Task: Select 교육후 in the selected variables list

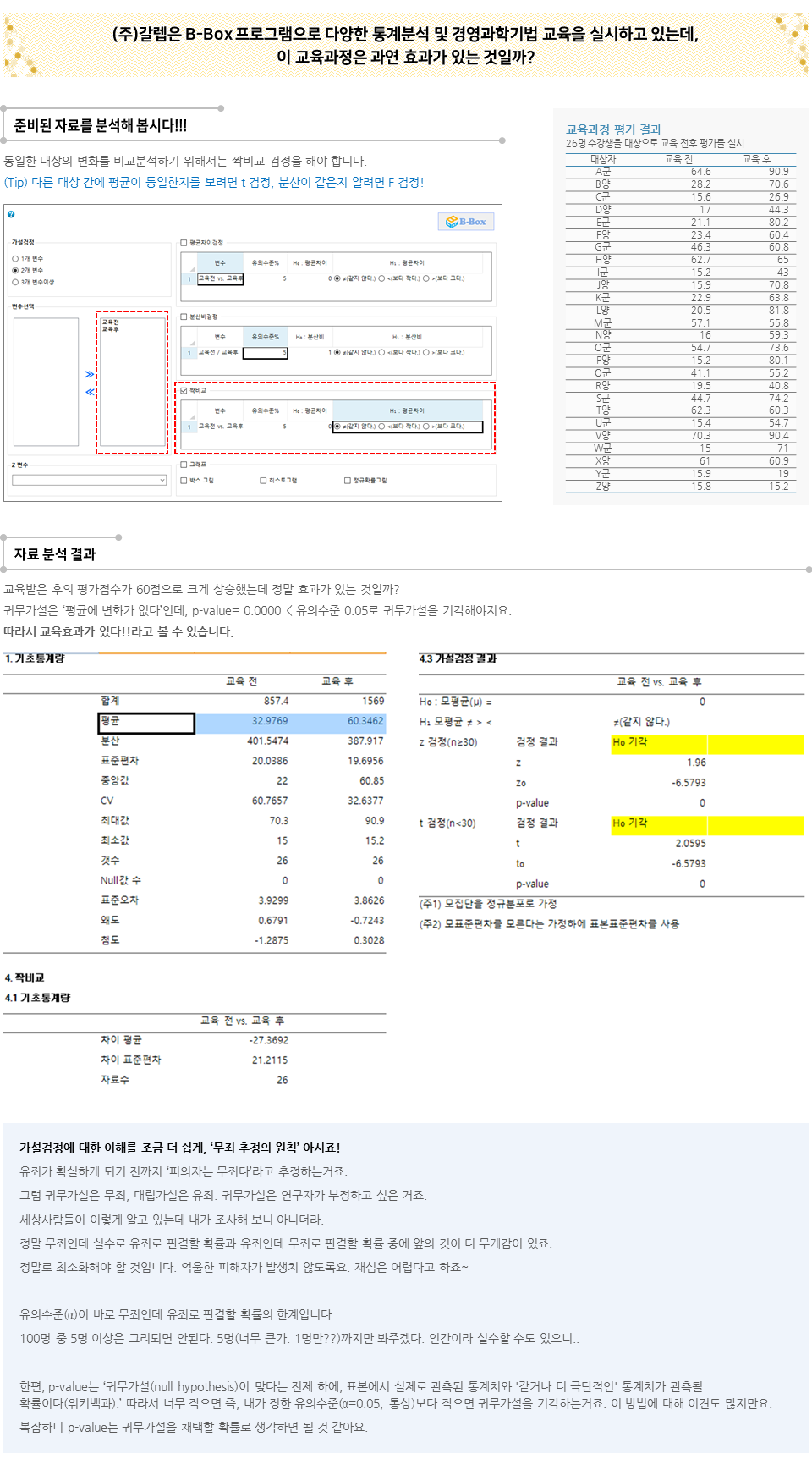Action: tap(111, 329)
